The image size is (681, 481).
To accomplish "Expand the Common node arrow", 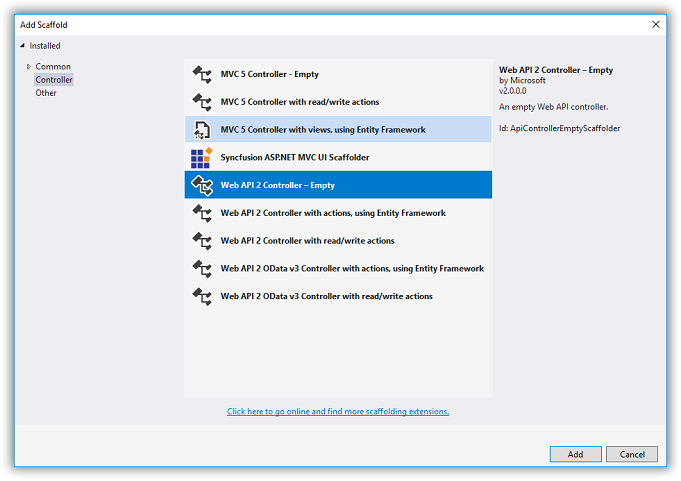I will tap(29, 66).
